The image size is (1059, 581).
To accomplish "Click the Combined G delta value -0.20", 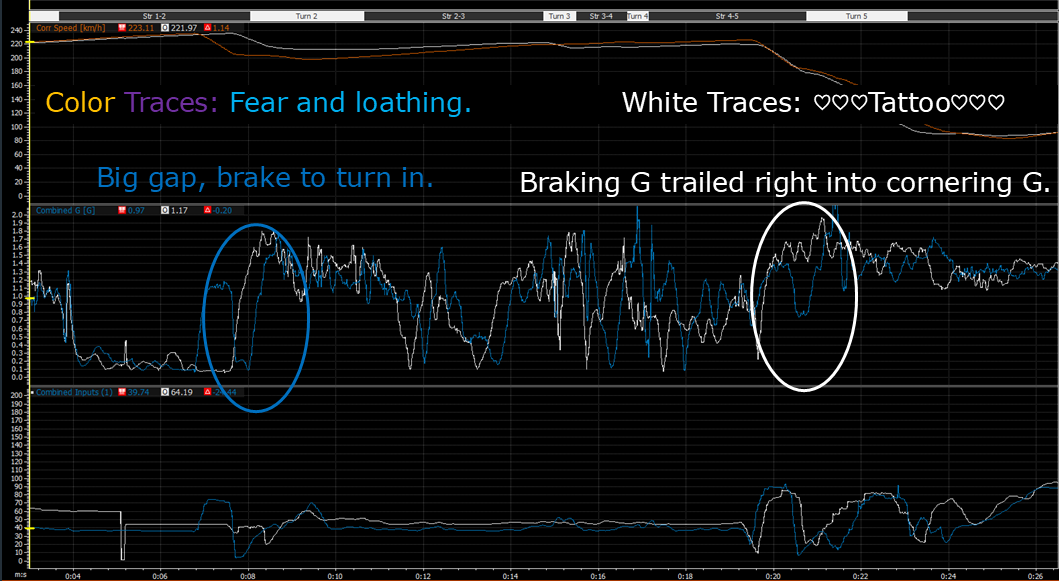I will pyautogui.click(x=222, y=210).
